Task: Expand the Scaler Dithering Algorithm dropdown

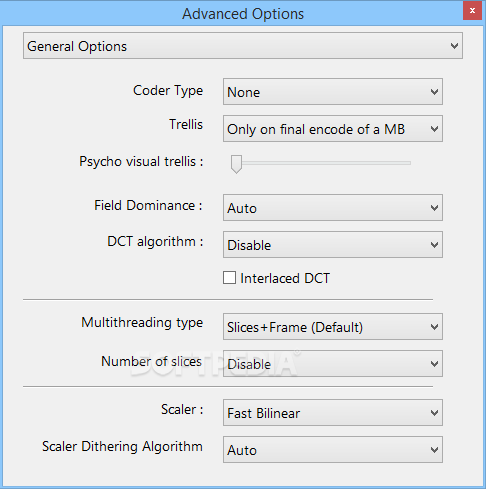Action: point(333,450)
